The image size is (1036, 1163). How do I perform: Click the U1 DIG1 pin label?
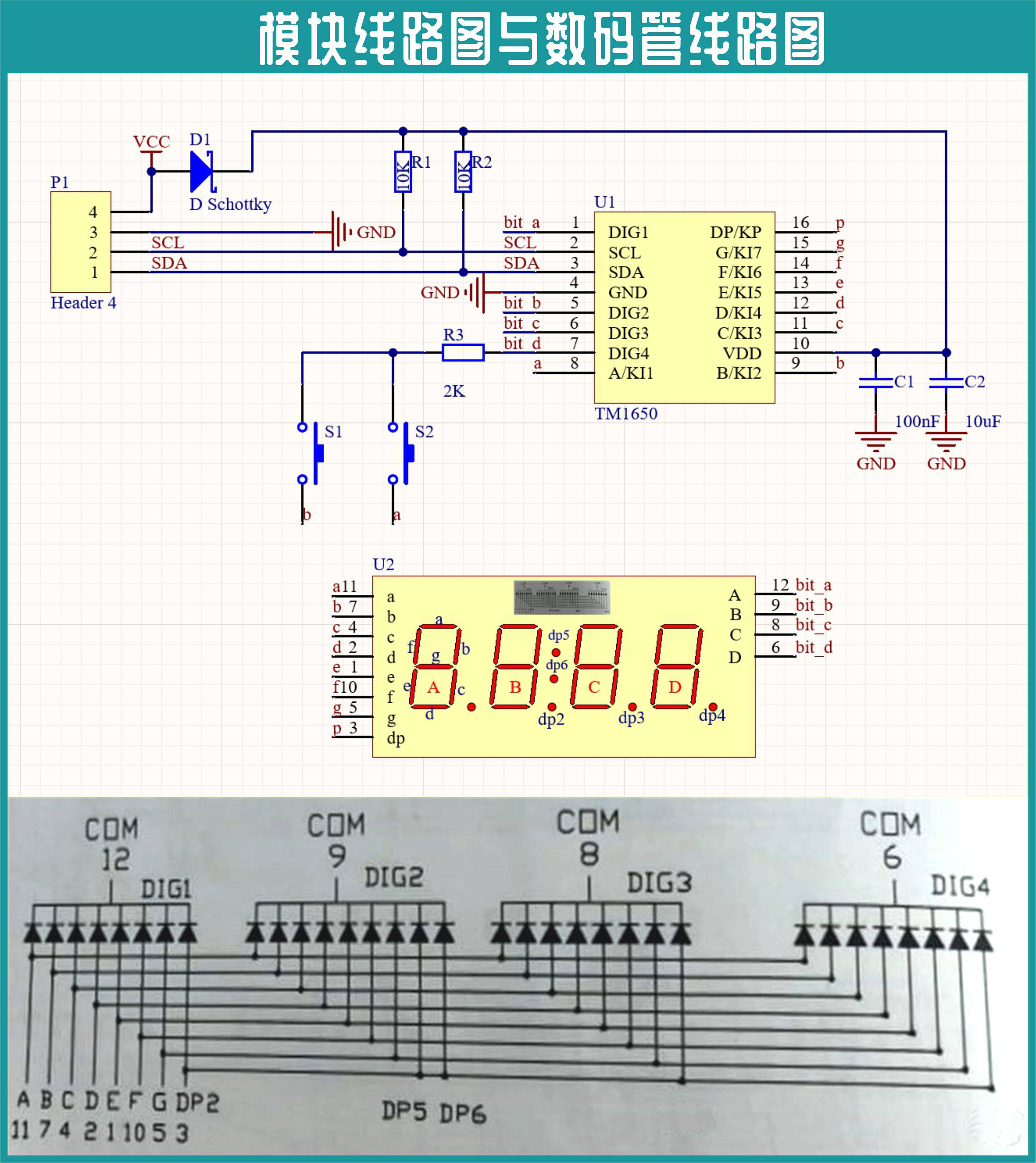point(628,232)
